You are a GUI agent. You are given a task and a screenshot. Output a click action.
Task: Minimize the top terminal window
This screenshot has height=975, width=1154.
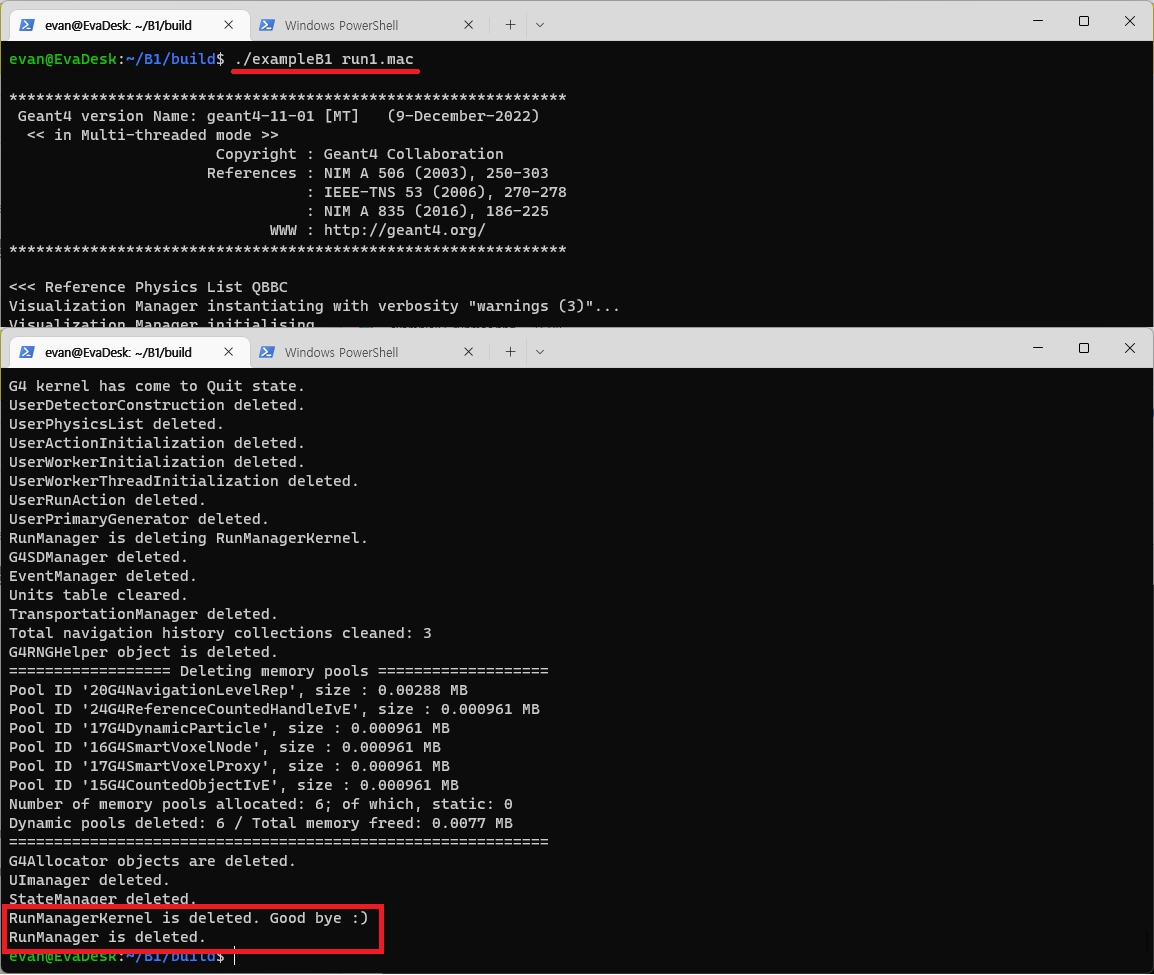(x=1037, y=21)
